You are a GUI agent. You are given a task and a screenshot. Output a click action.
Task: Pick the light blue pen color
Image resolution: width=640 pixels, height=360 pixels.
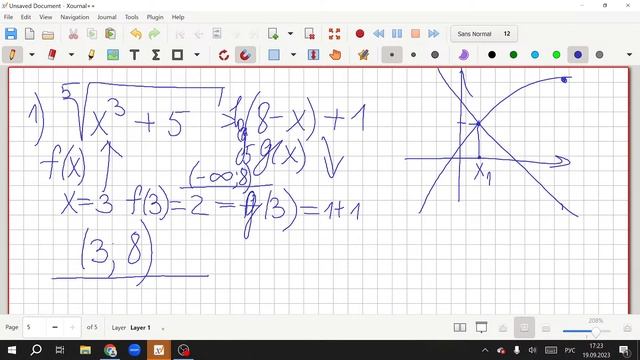pos(535,55)
